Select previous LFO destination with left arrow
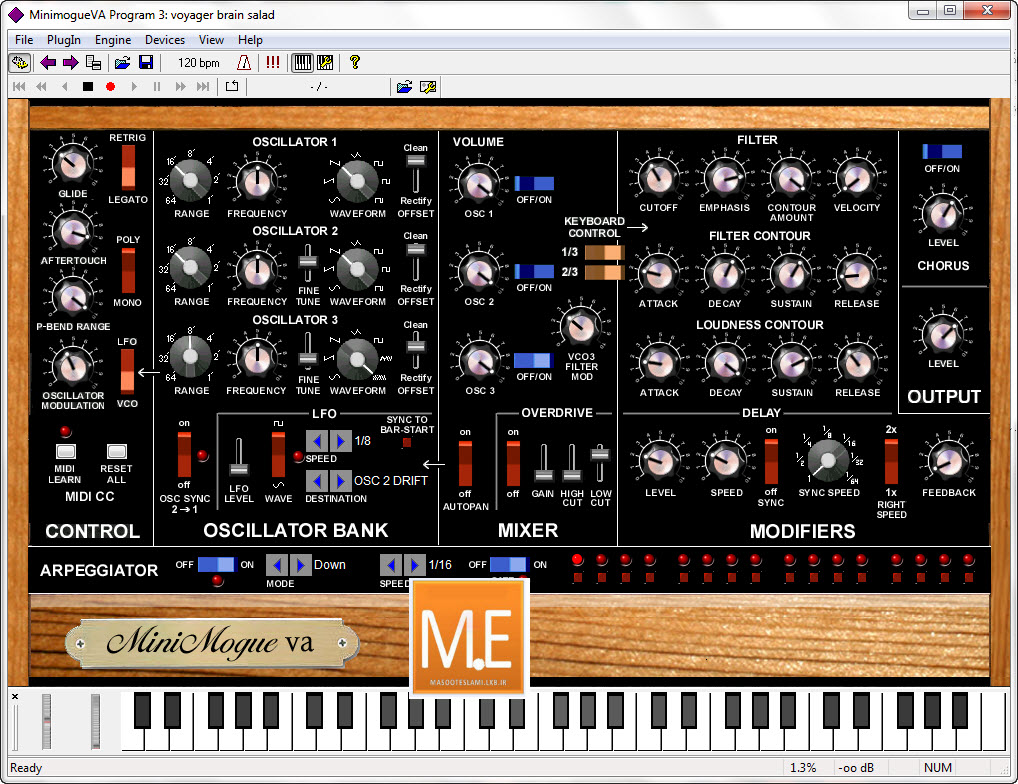1018x784 pixels. pos(317,481)
